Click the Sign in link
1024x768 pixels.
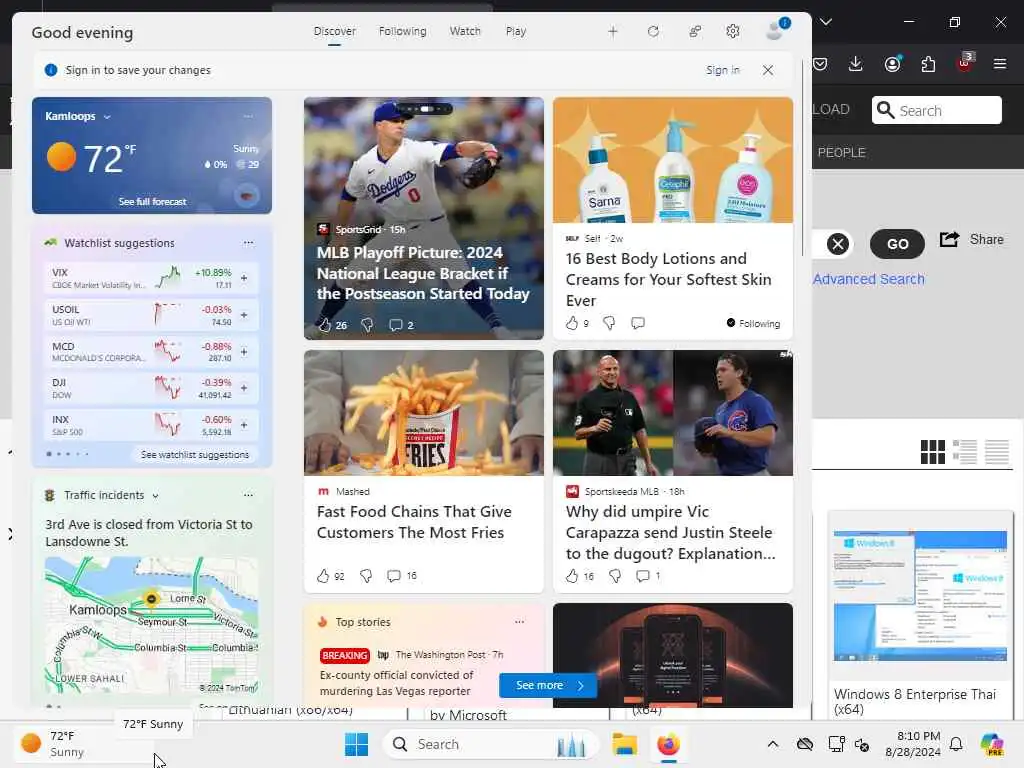coord(722,70)
